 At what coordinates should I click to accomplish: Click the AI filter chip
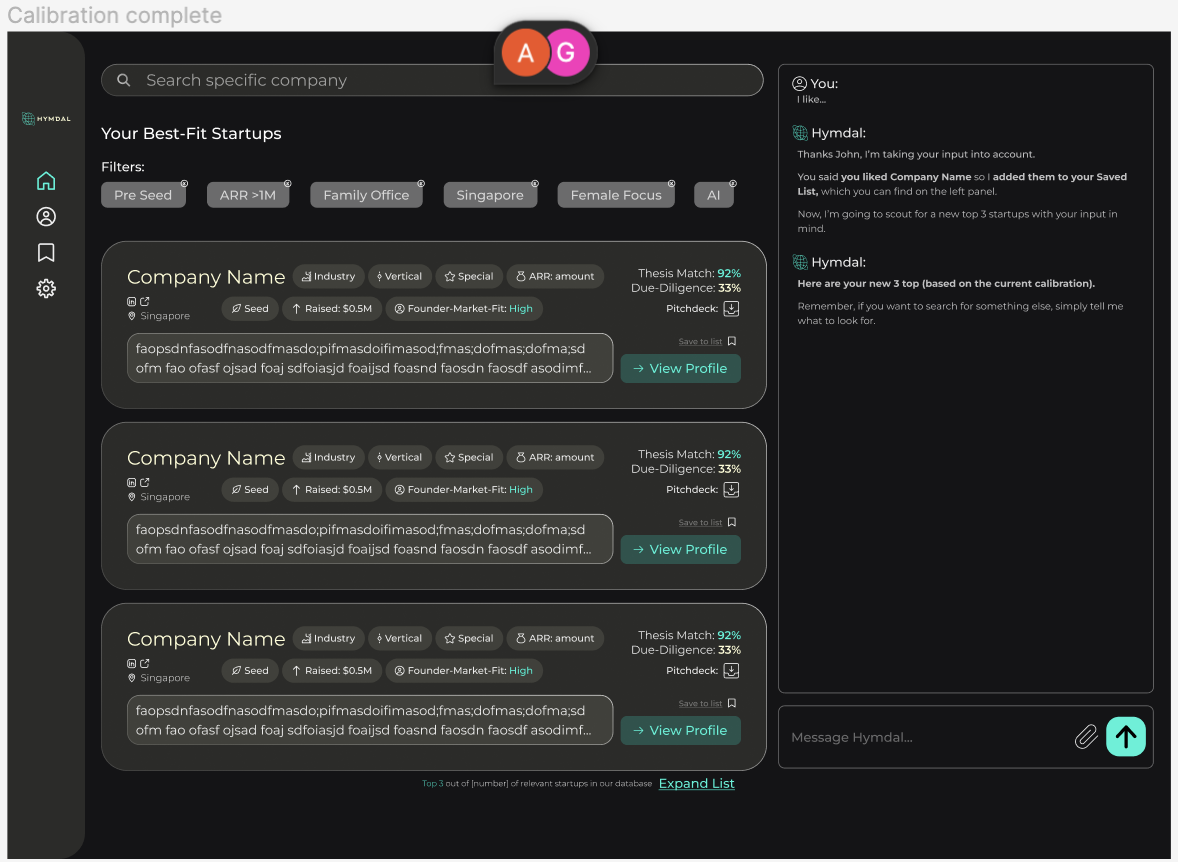(714, 195)
